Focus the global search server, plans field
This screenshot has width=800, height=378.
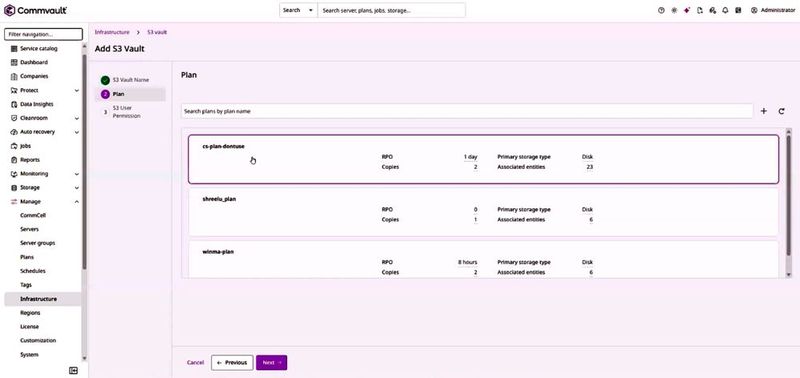click(391, 10)
